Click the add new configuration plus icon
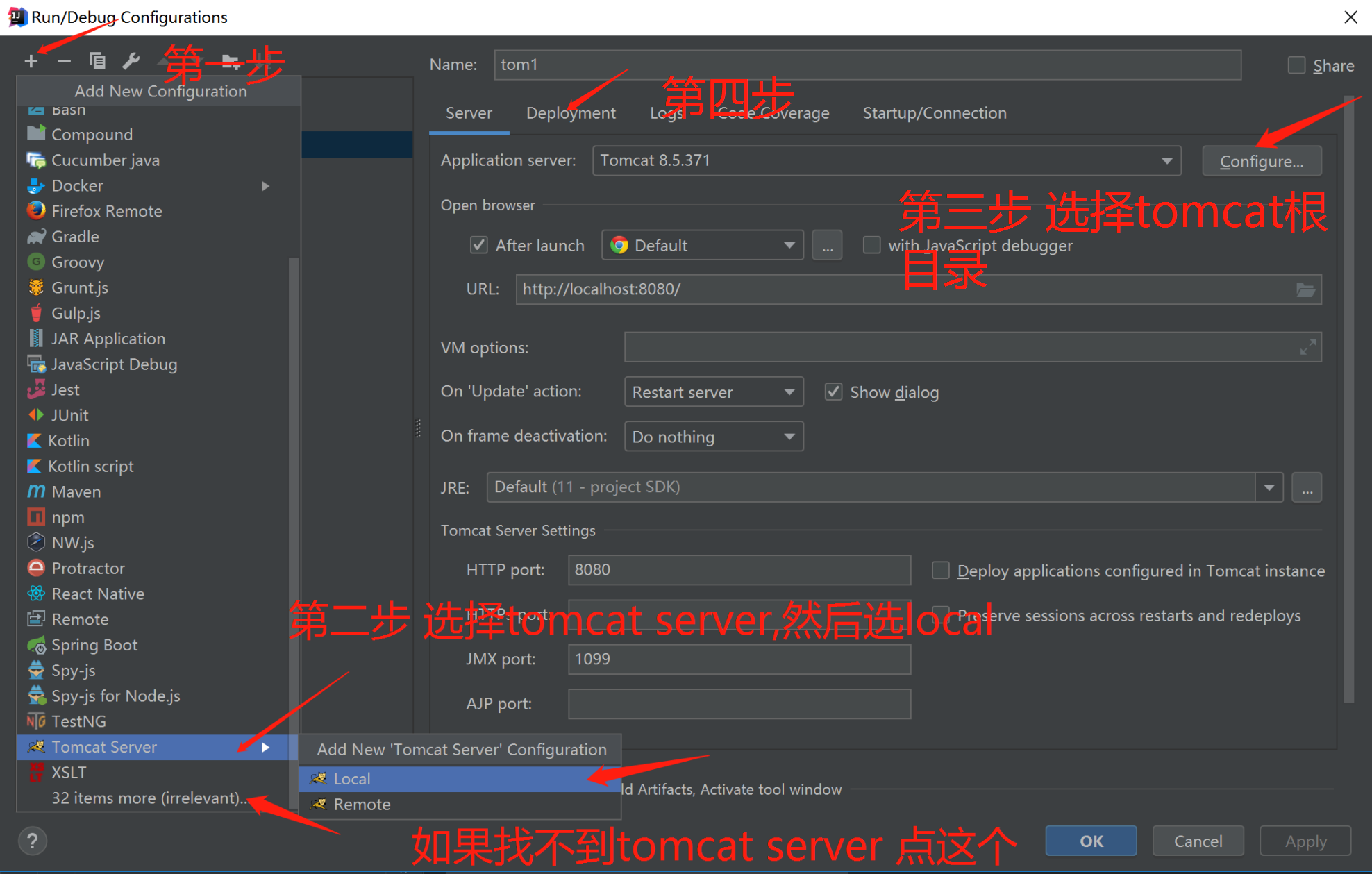 pos(31,61)
